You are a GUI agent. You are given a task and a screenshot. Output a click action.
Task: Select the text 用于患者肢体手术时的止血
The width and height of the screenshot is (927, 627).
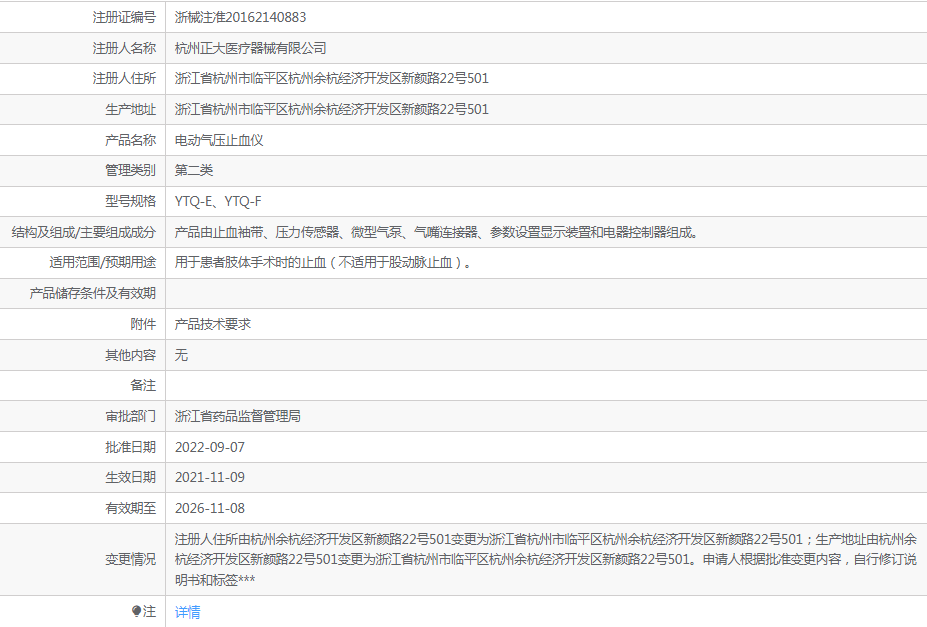[x=251, y=262]
